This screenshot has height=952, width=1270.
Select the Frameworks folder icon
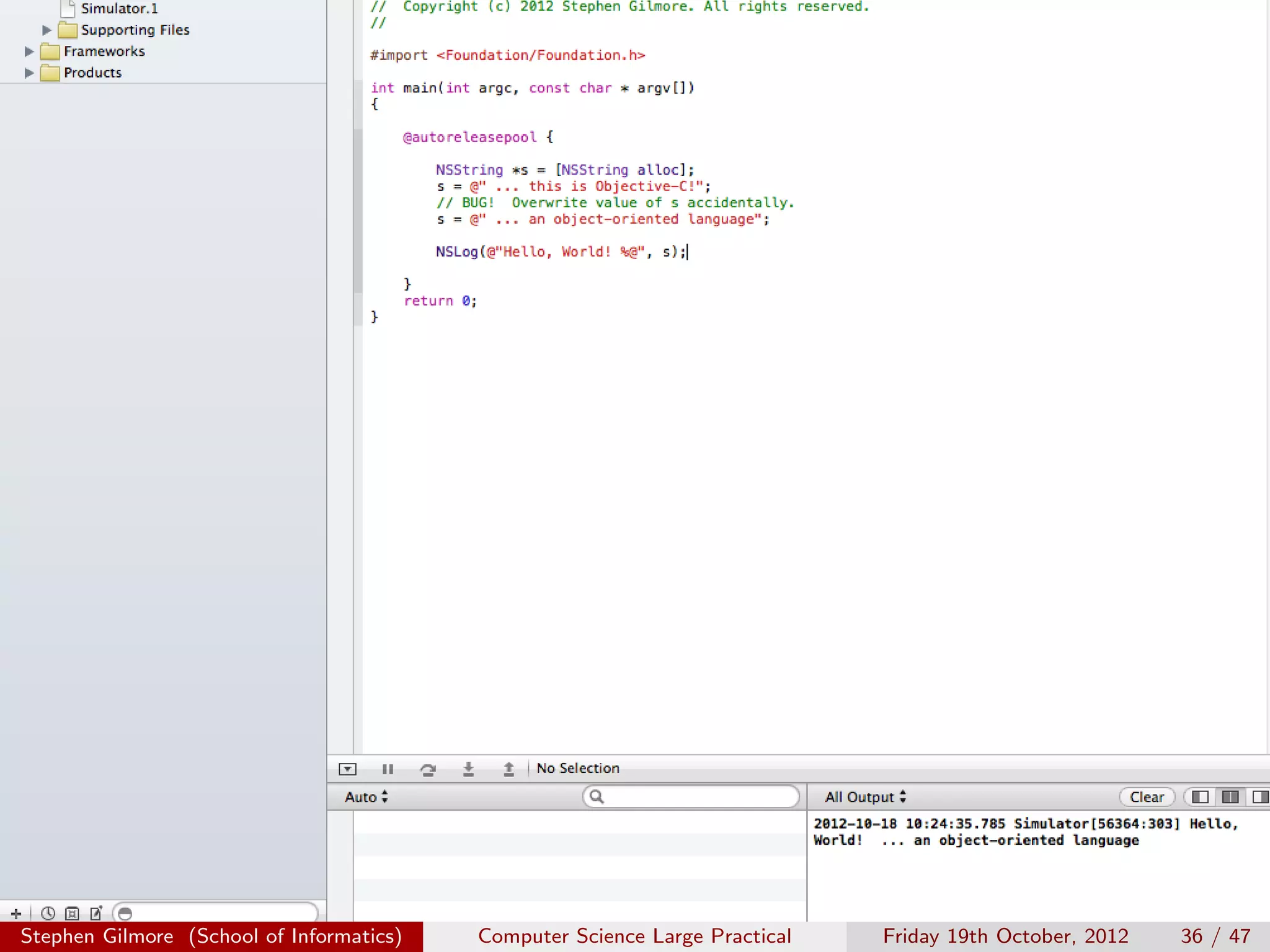(50, 51)
